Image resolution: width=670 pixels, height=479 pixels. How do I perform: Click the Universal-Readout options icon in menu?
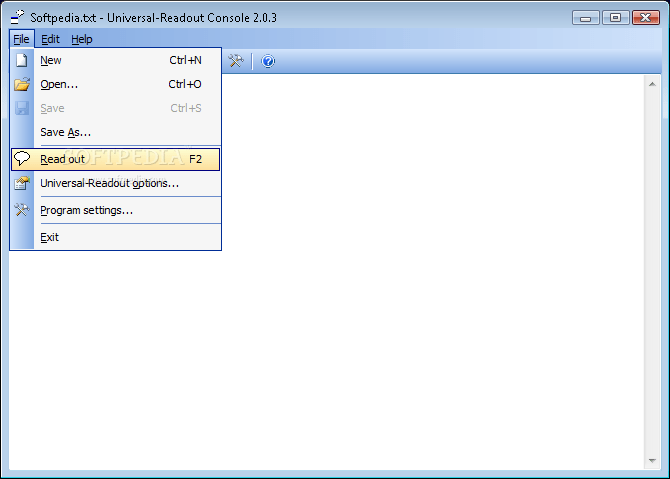[22, 183]
